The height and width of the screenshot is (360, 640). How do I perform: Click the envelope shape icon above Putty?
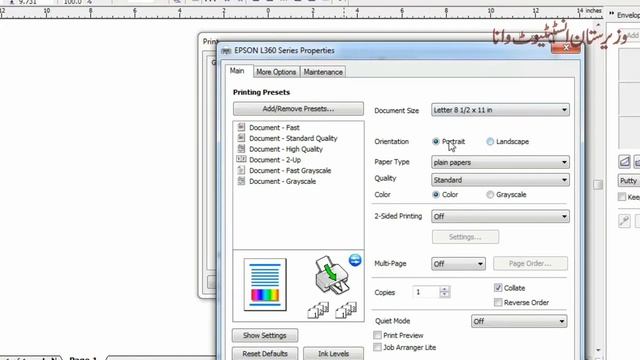click(624, 162)
